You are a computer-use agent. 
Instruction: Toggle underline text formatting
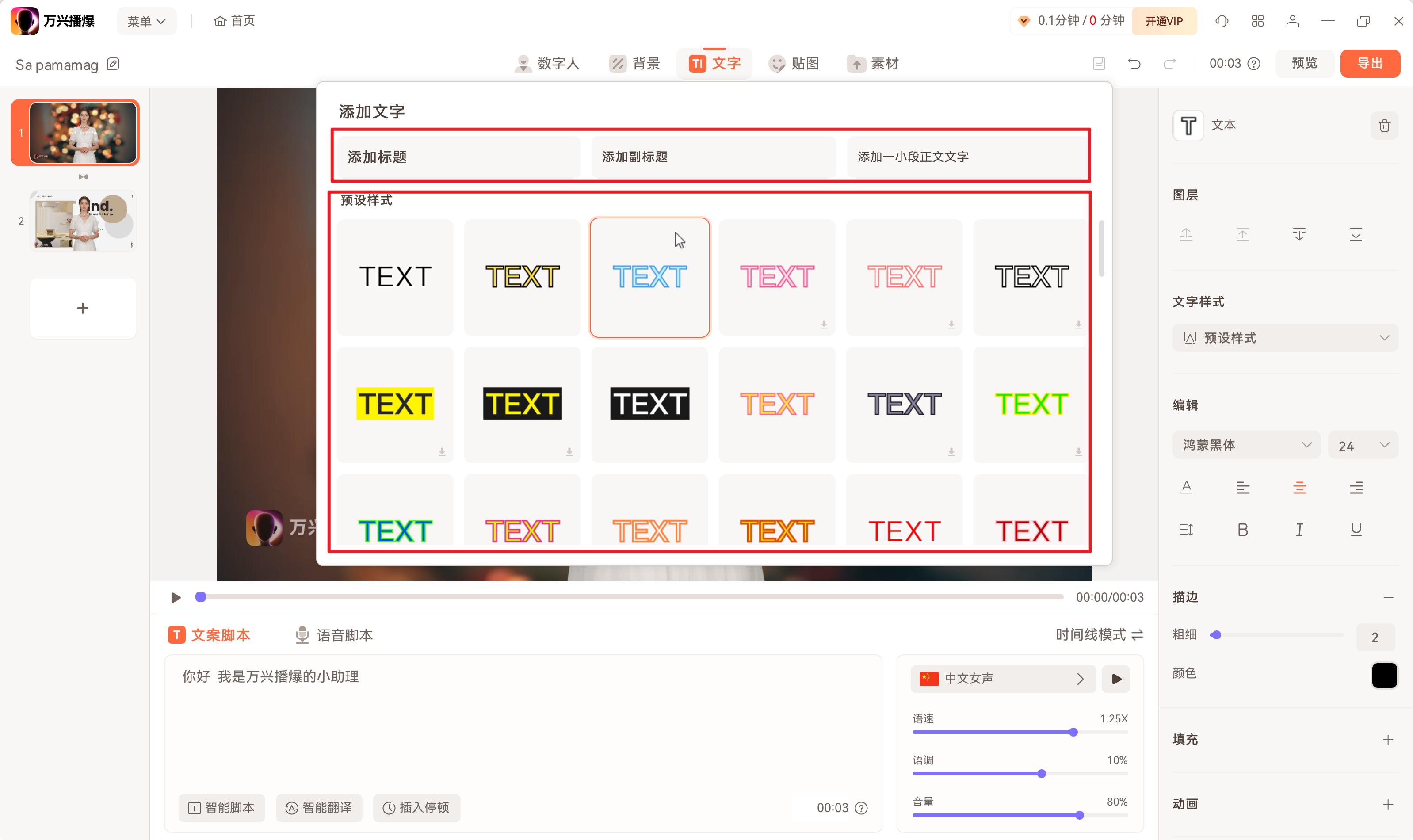(x=1356, y=530)
